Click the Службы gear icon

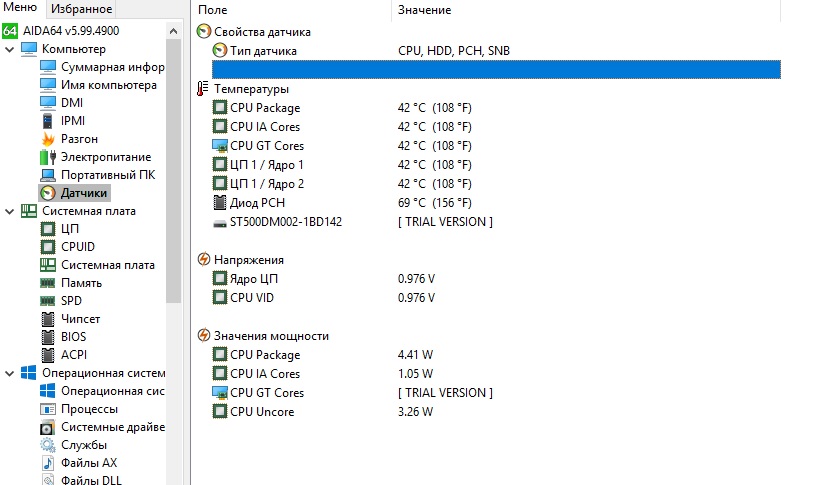tap(48, 445)
